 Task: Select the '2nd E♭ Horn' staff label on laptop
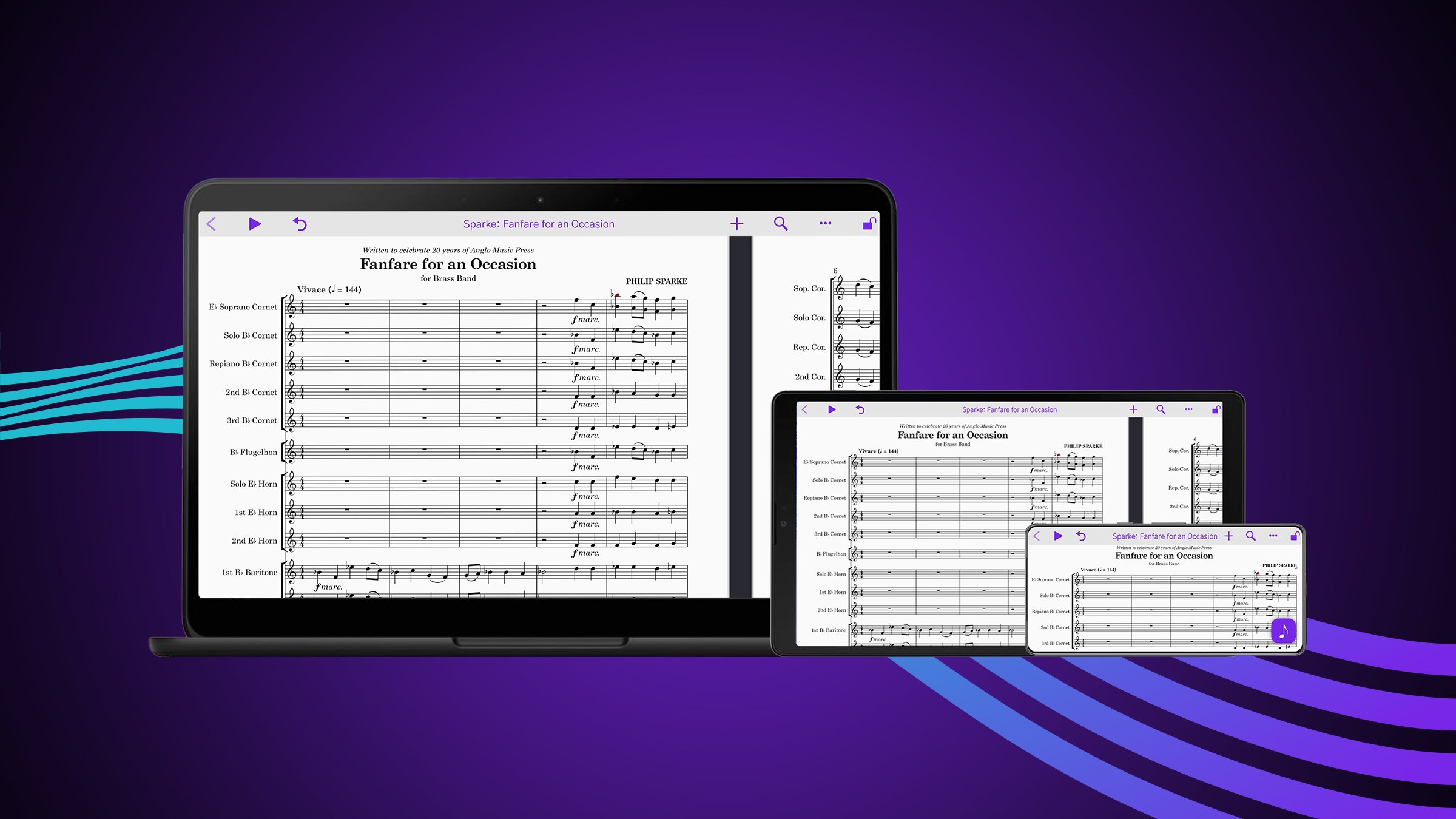click(x=254, y=541)
